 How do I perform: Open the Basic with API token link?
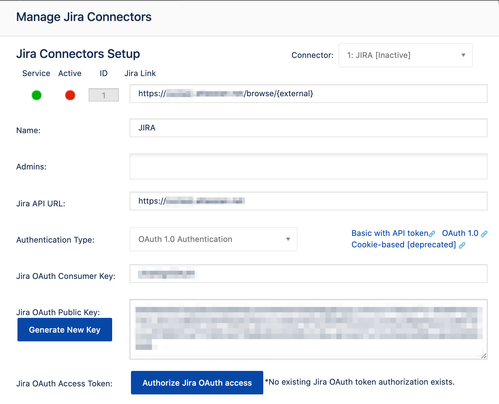pyautogui.click(x=390, y=233)
